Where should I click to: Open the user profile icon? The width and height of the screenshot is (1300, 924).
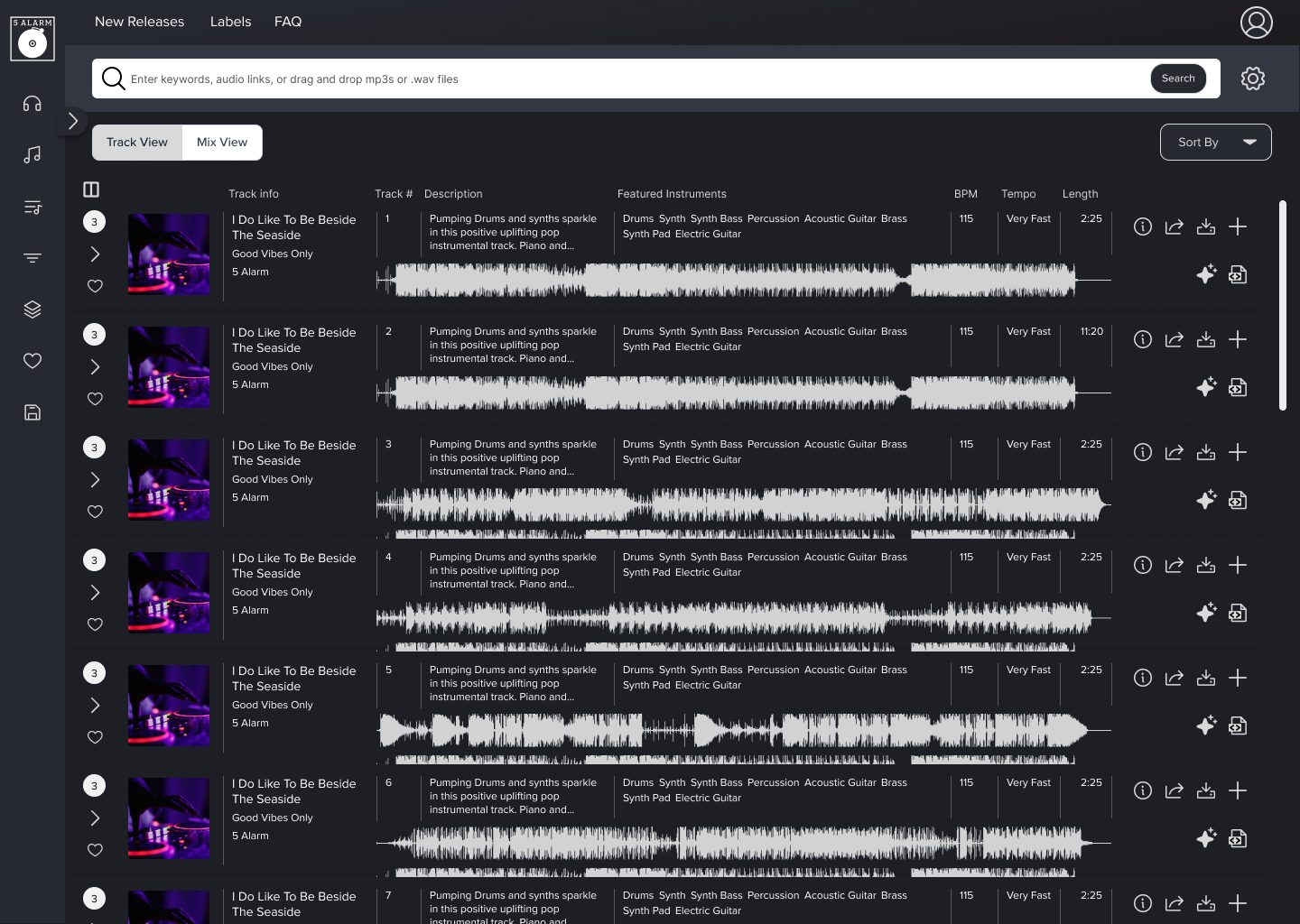pos(1257,23)
